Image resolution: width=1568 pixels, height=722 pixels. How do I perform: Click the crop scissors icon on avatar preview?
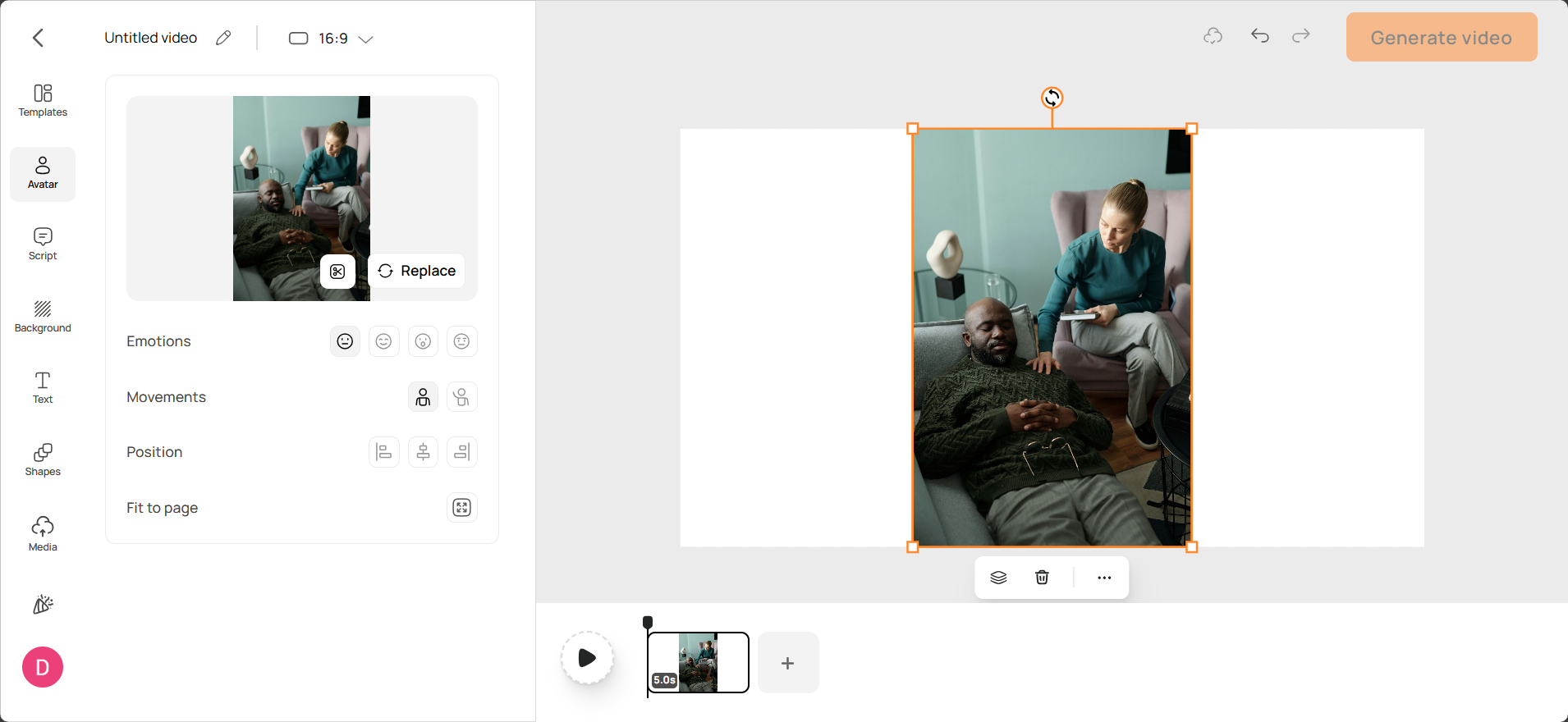tap(337, 272)
